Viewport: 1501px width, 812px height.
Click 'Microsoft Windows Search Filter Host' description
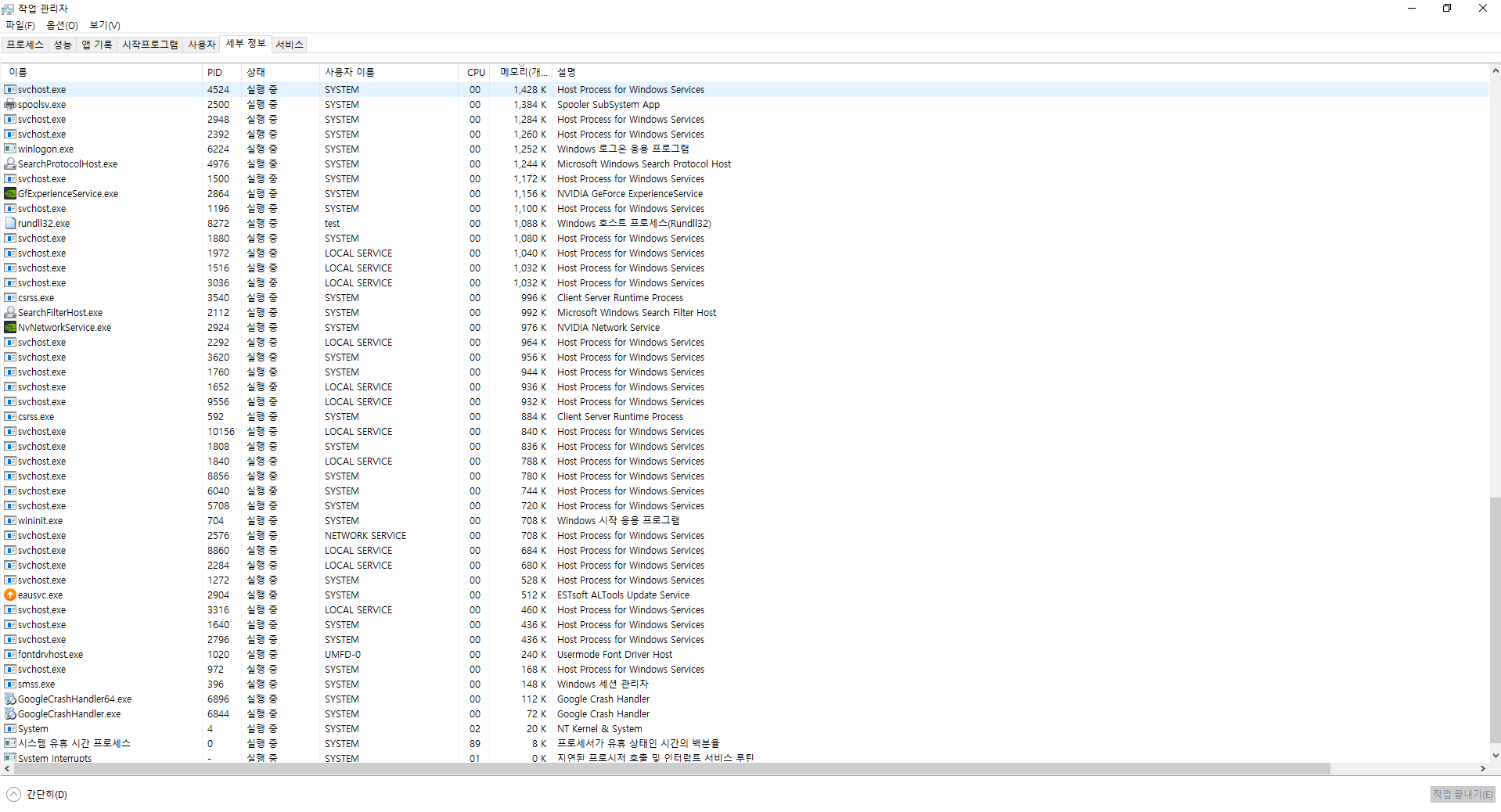(x=636, y=313)
